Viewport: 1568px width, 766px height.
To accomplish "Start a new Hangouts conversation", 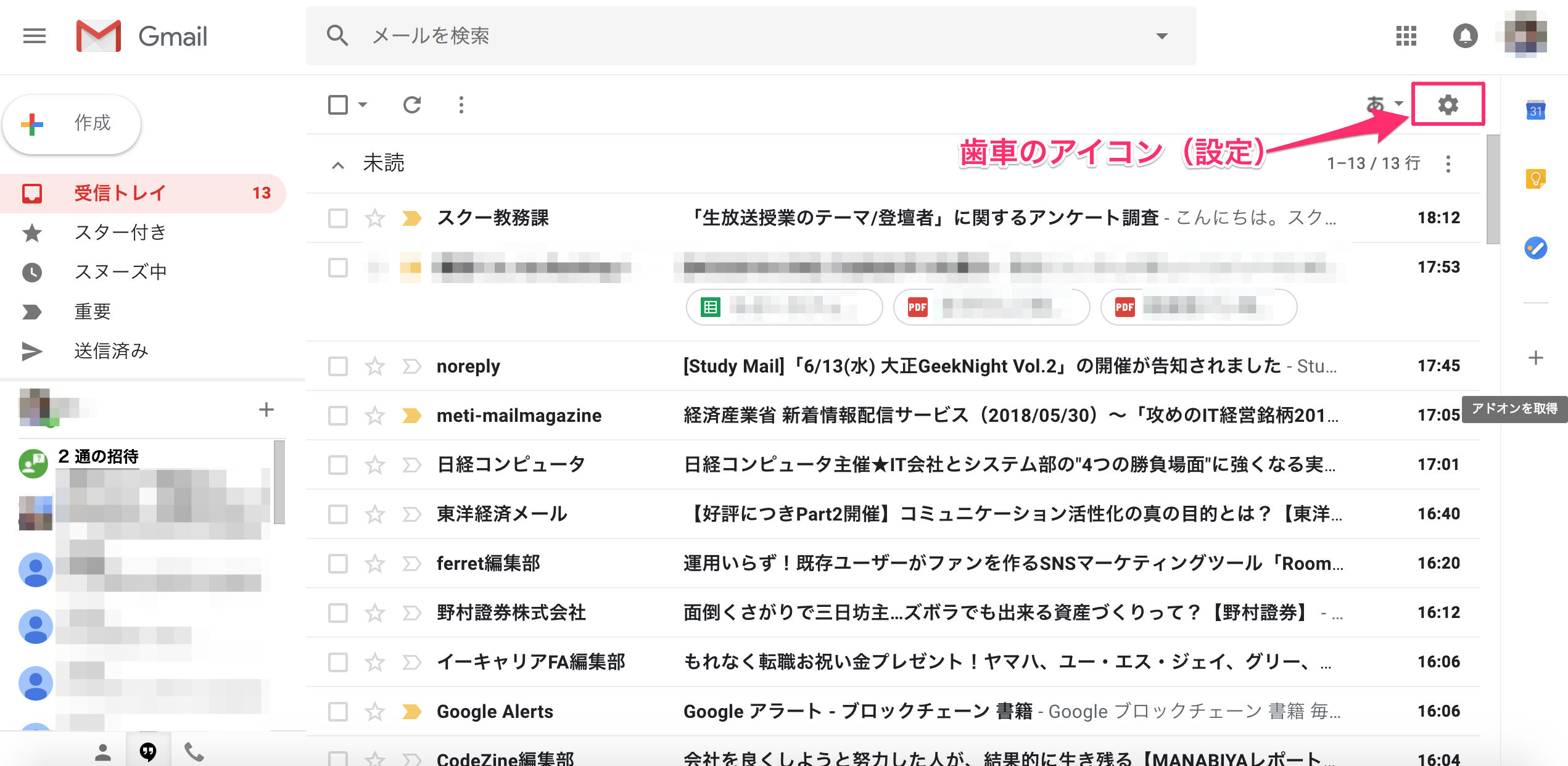I will 266,410.
